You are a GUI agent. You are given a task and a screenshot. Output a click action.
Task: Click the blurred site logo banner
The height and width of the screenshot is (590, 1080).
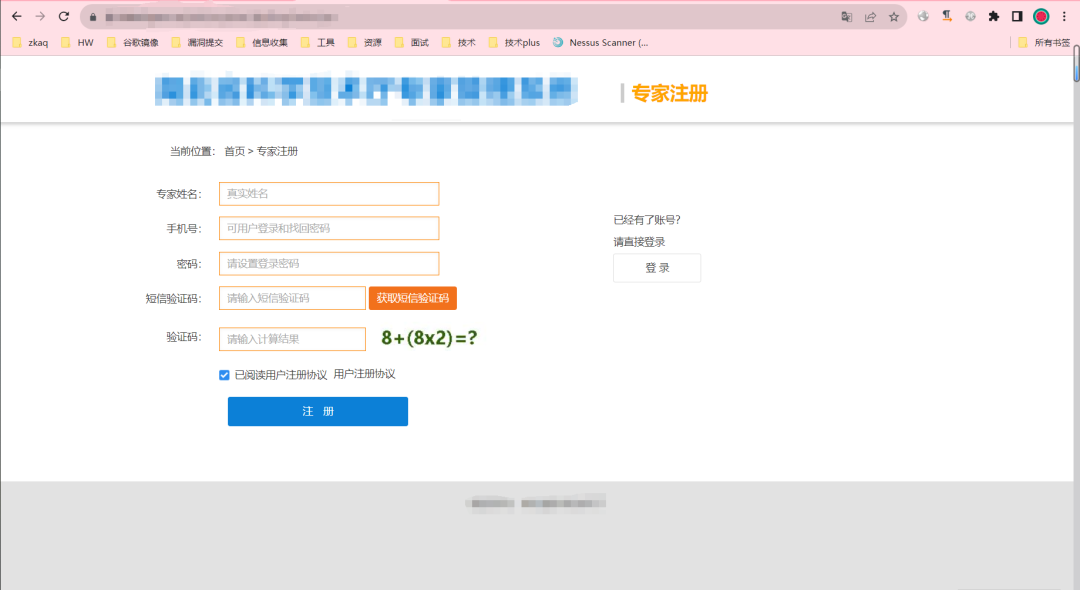[x=366, y=91]
